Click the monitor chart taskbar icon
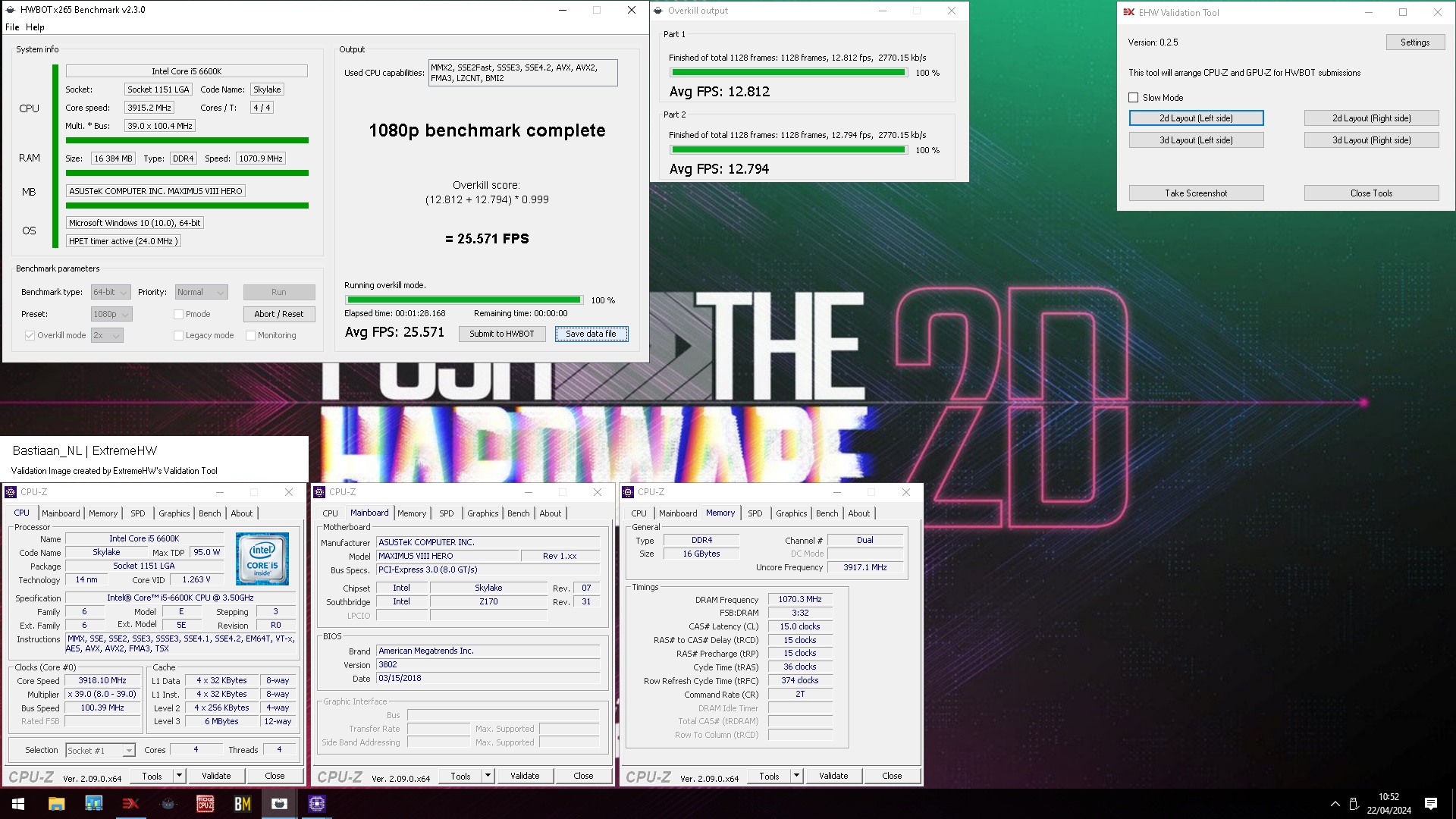The width and height of the screenshot is (1456, 819). click(x=93, y=804)
